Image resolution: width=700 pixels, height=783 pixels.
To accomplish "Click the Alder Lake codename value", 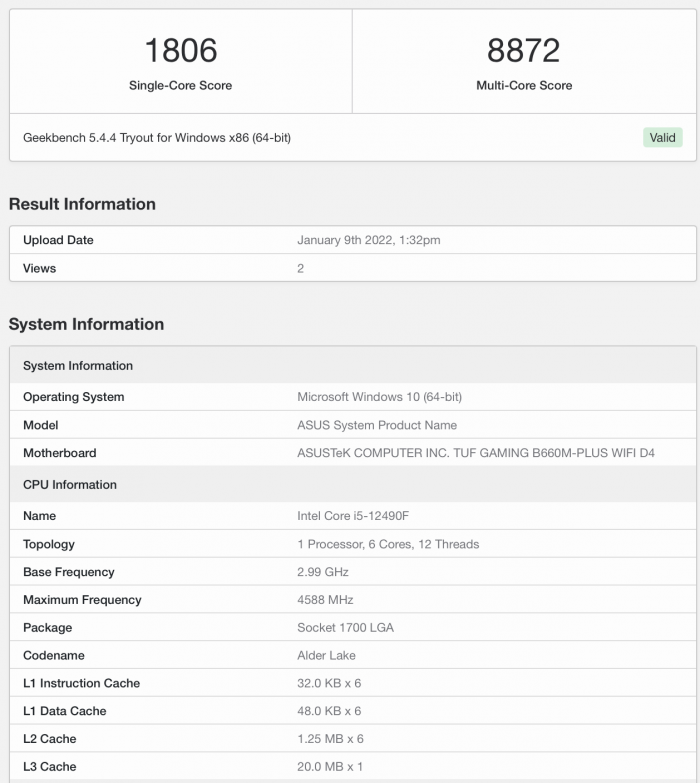I will tap(326, 656).
